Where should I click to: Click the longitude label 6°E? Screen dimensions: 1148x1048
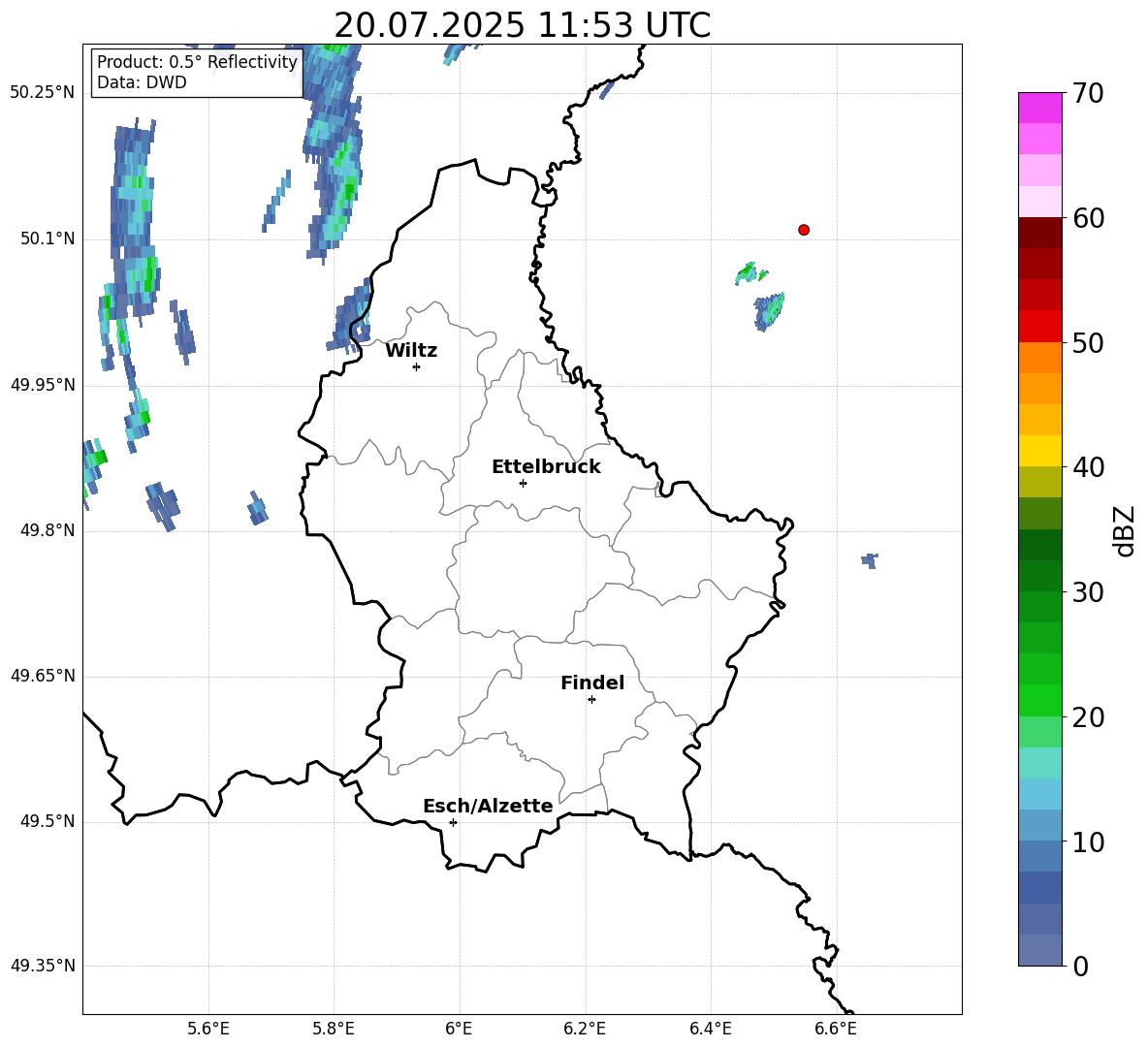pos(459,1029)
